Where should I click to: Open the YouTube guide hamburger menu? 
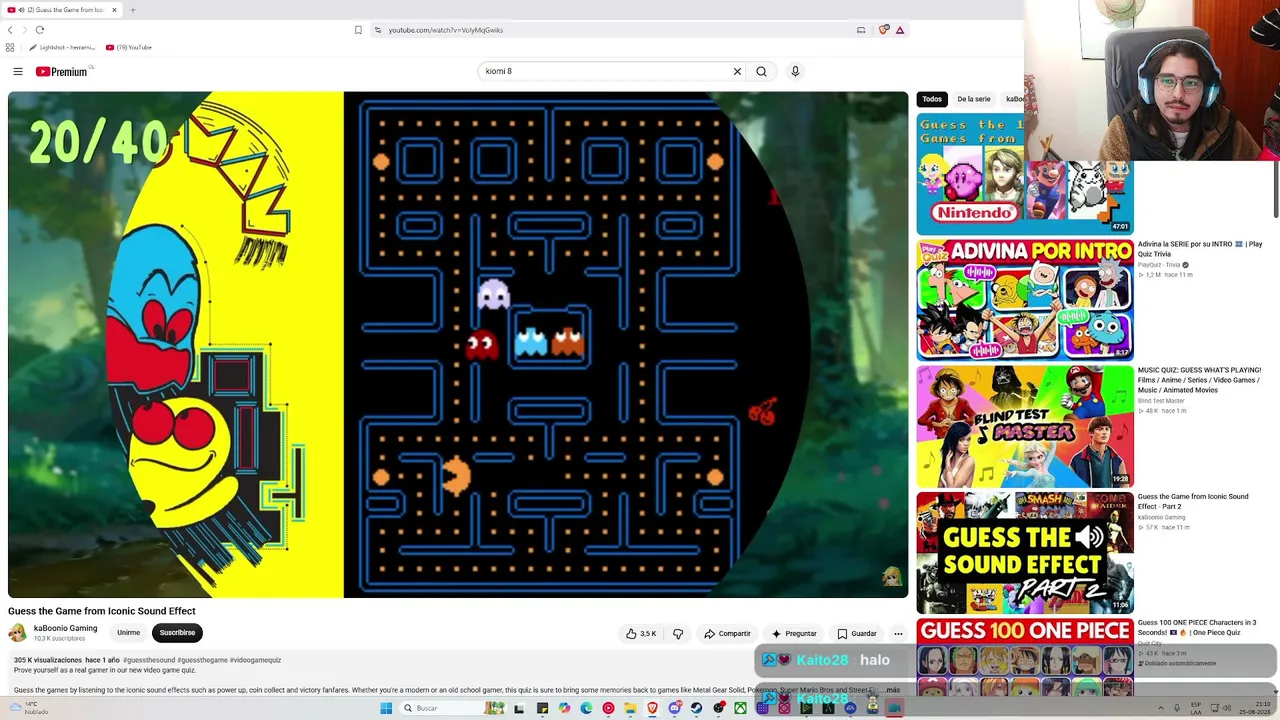click(x=18, y=71)
